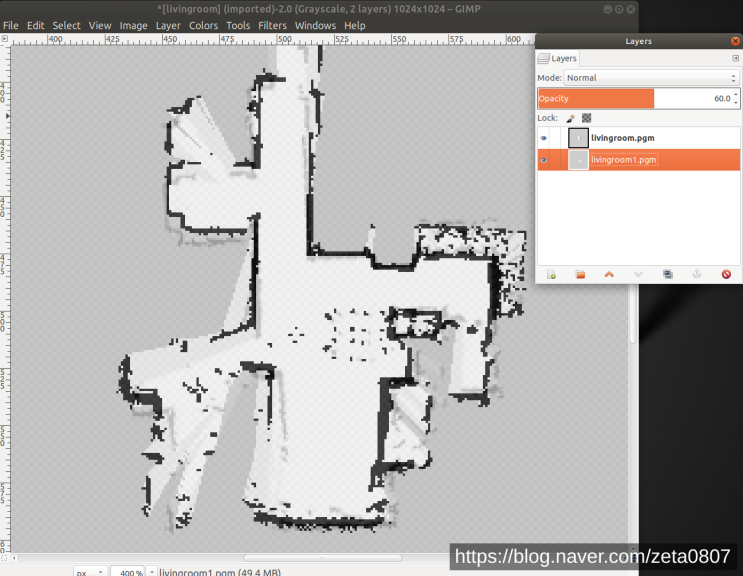Select the livingroom1.pgm layer name
Screen dimensions: 743x576
coord(624,160)
